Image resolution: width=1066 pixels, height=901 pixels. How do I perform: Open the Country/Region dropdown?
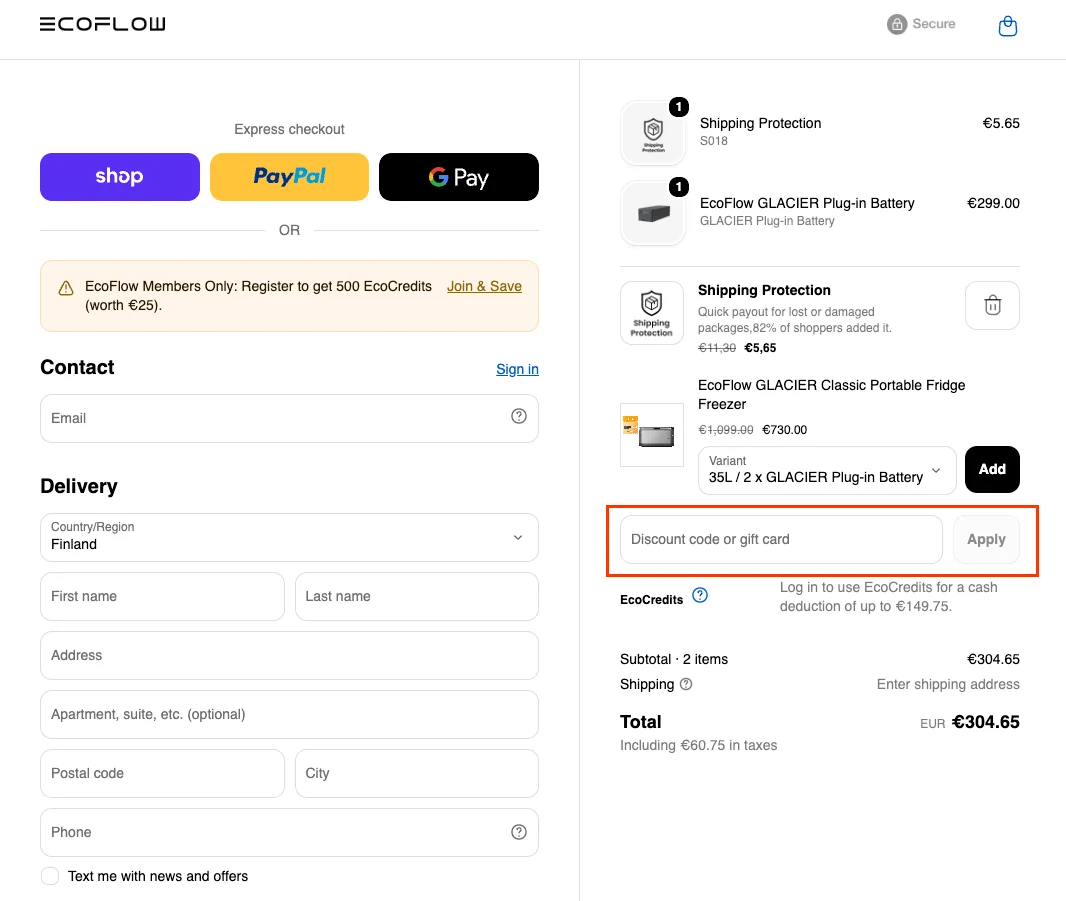290,537
